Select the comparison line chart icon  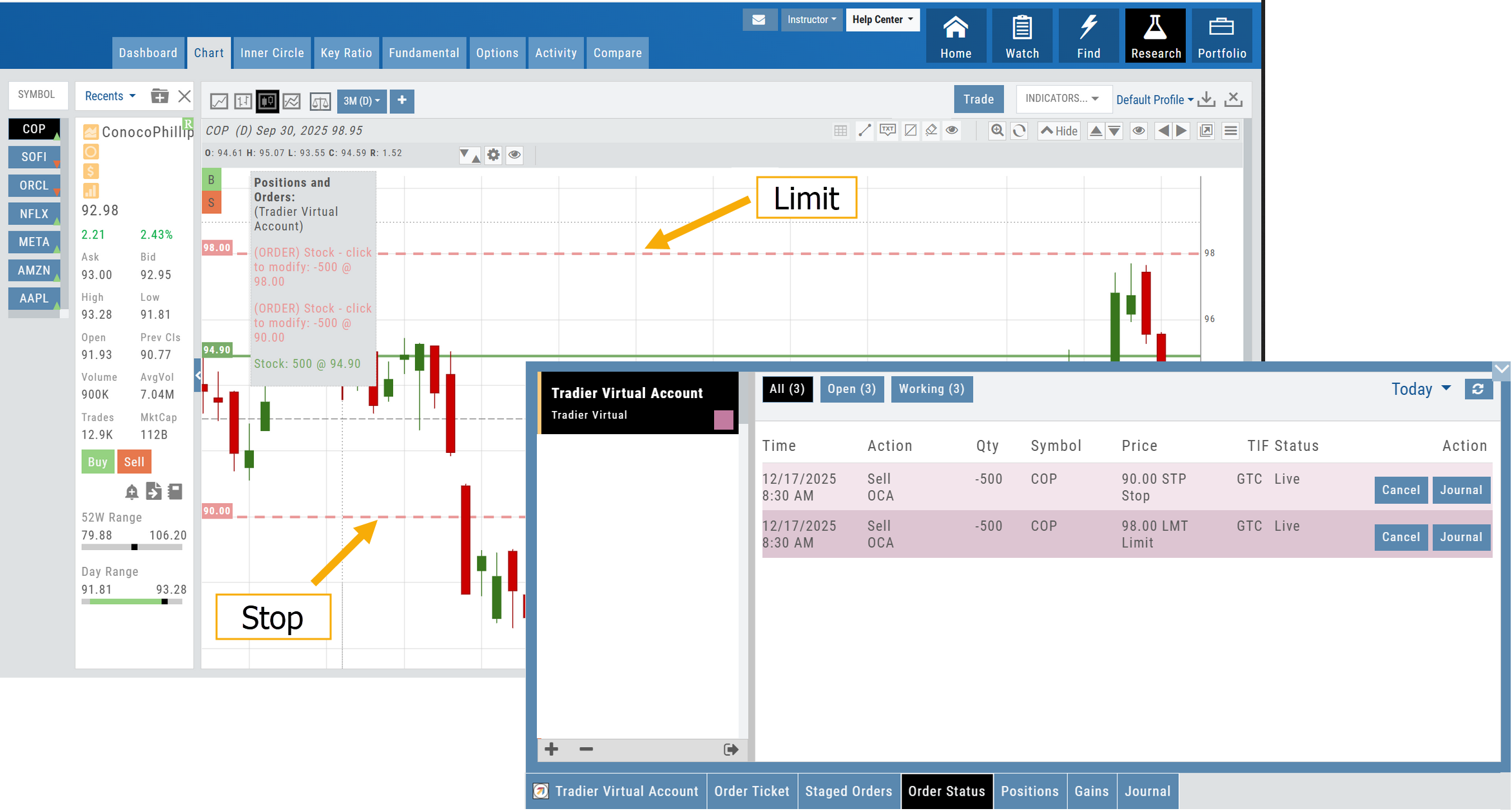[292, 101]
